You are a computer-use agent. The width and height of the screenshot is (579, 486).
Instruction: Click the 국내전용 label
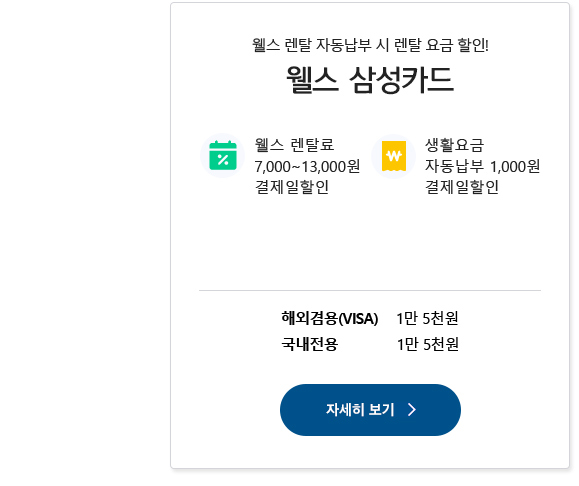coord(309,344)
